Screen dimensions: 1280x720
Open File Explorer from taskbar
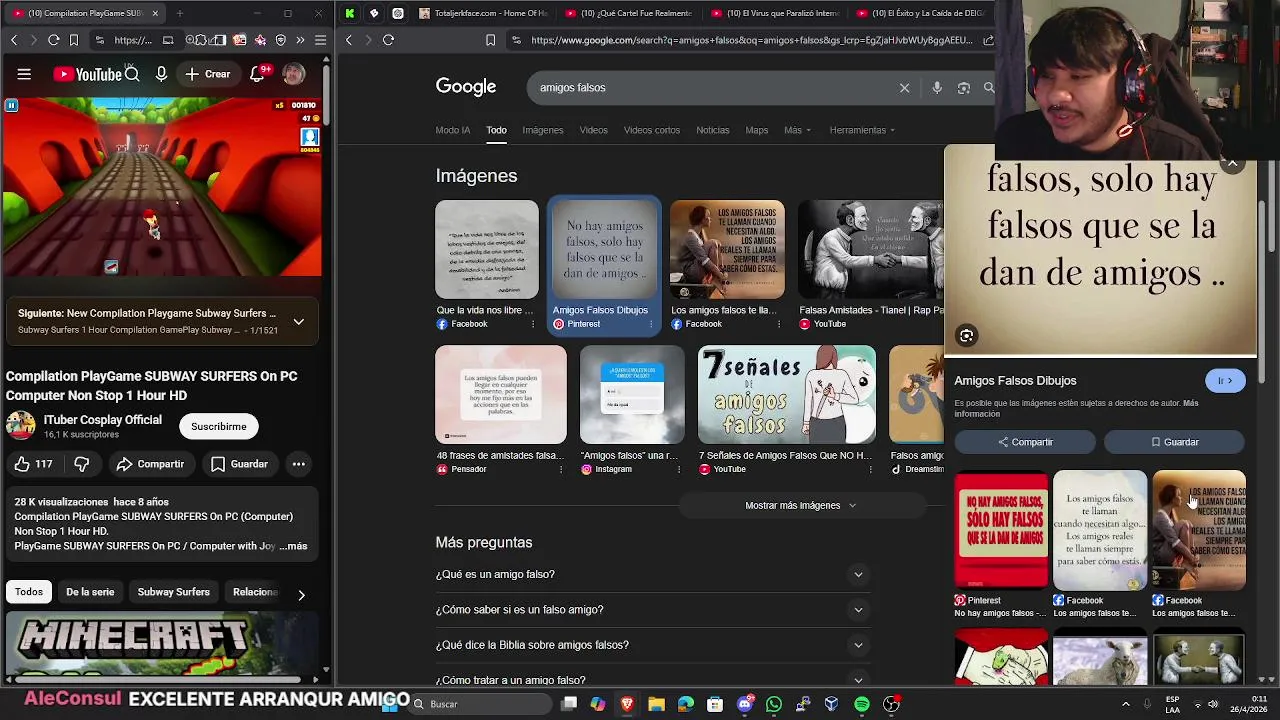tap(656, 704)
